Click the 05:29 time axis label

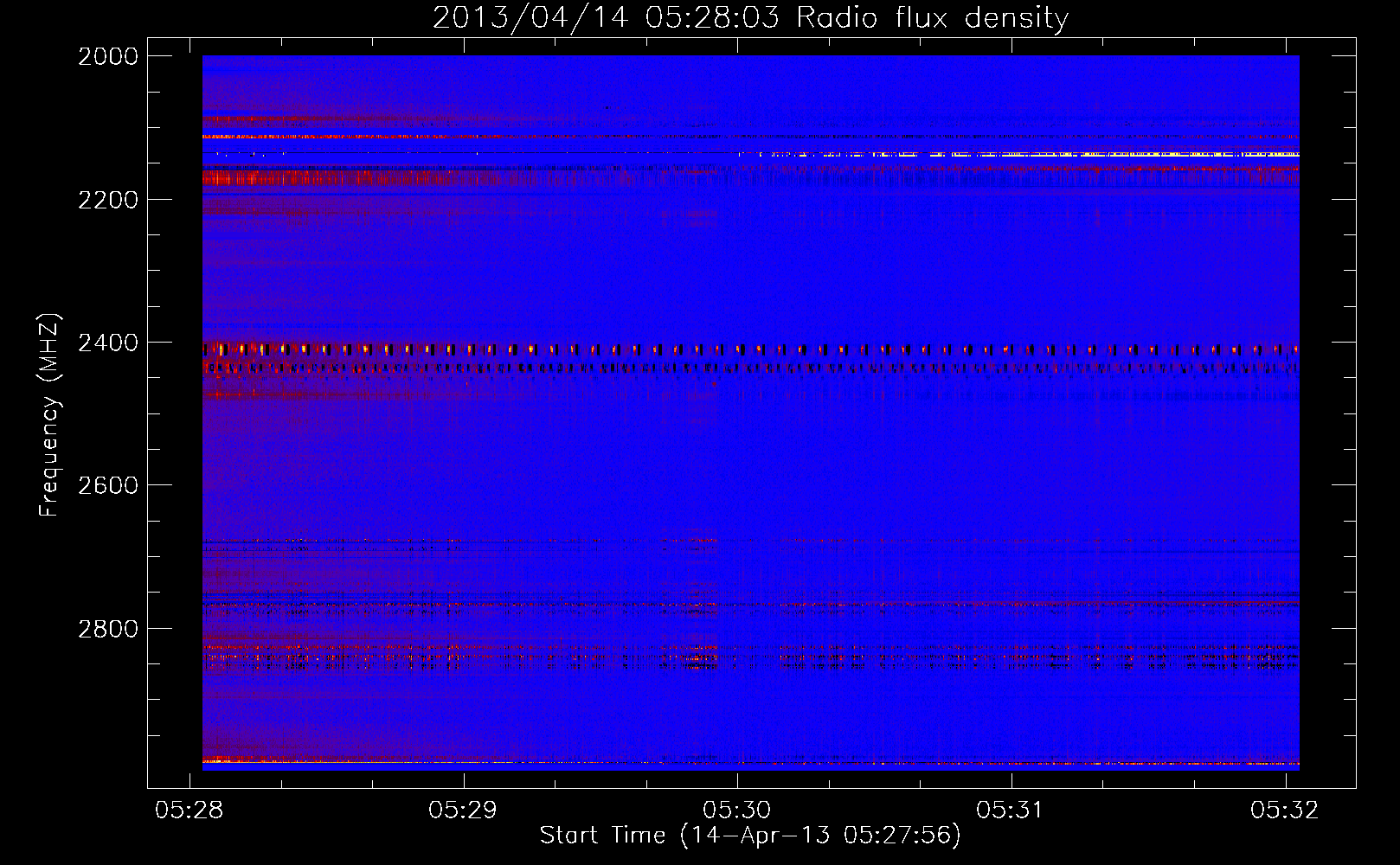coord(463,810)
